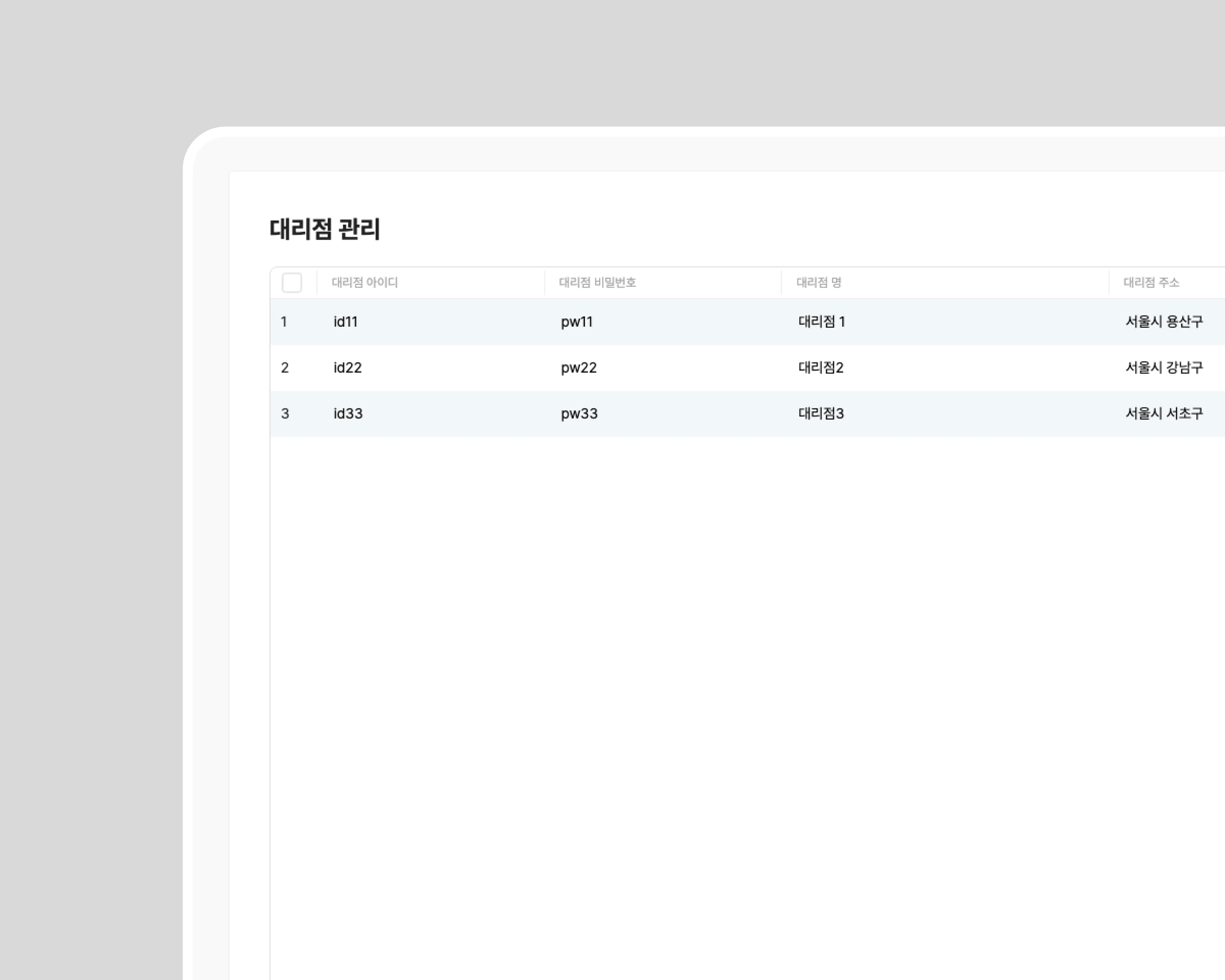Screen dimensions: 1225x980
Task: Click the id11 cell
Action: click(345, 322)
